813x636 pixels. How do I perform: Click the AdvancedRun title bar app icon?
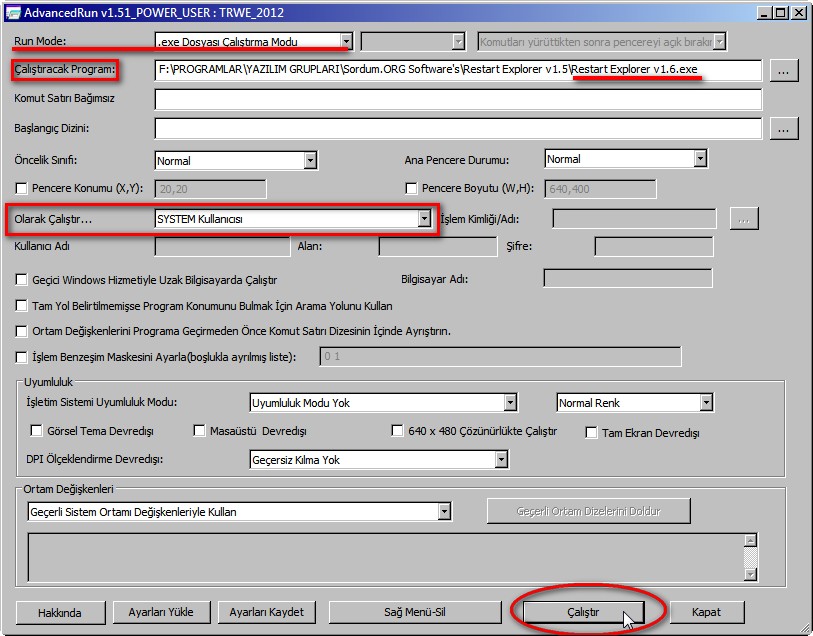pos(13,12)
